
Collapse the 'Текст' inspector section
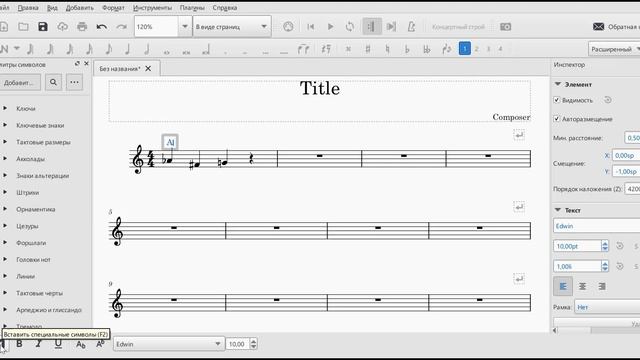coord(558,210)
